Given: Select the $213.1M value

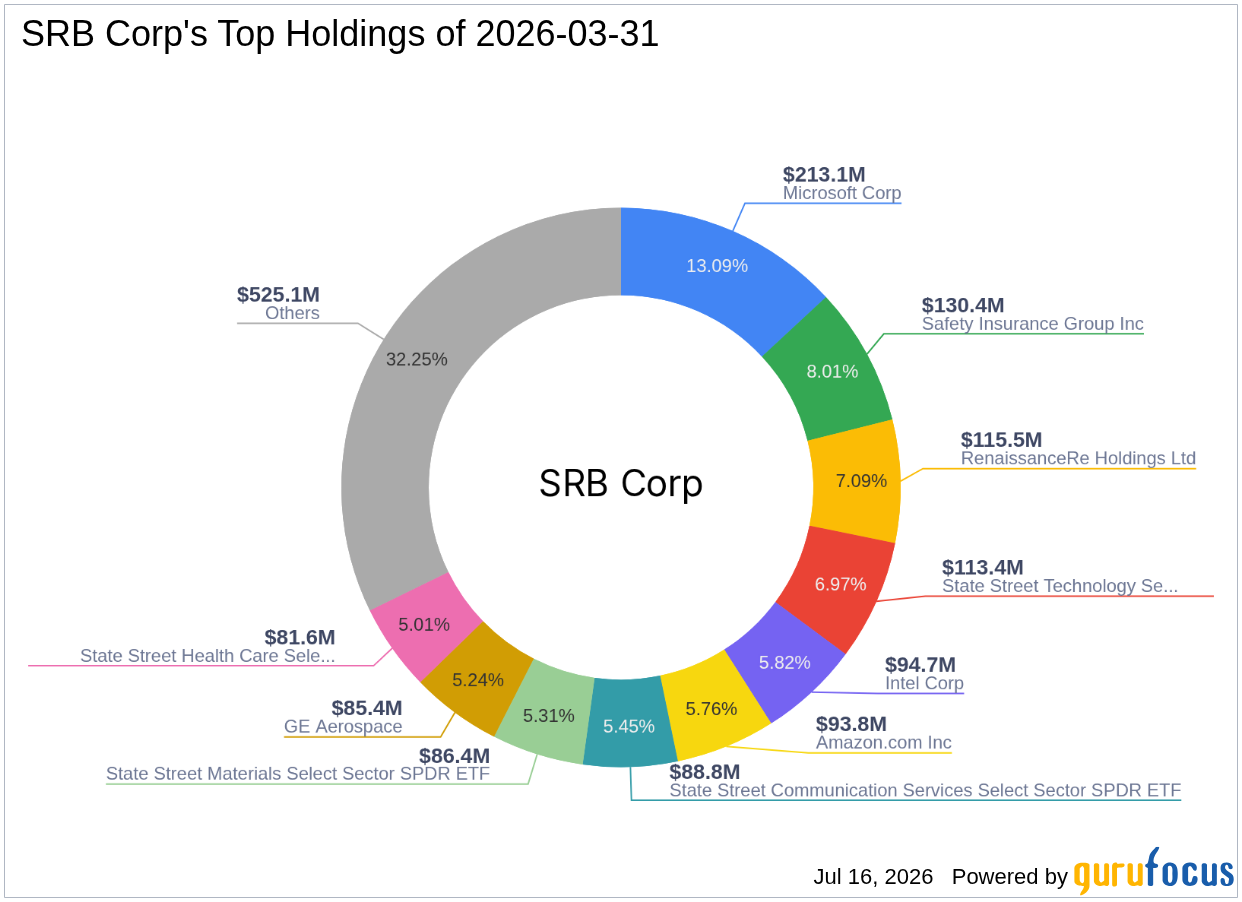Looking at the screenshot, I should point(824,174).
